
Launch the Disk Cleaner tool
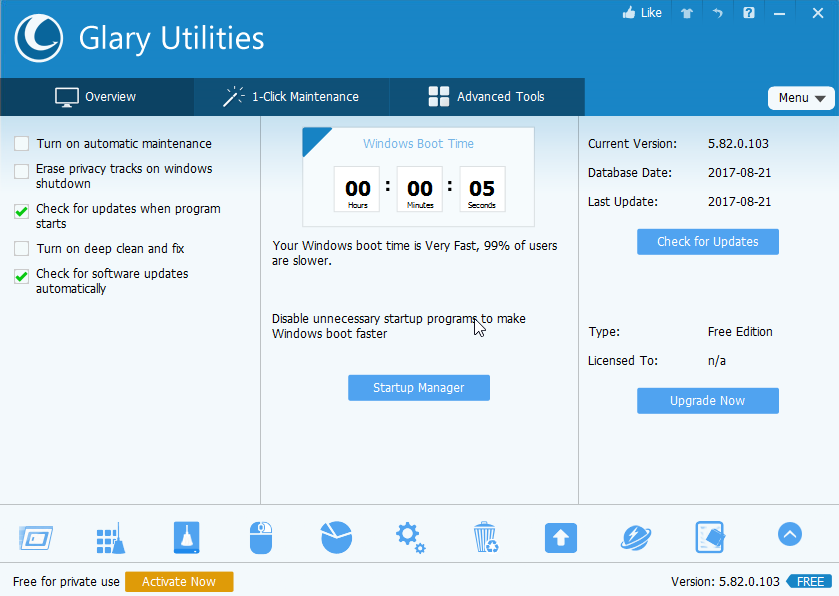click(x=186, y=537)
